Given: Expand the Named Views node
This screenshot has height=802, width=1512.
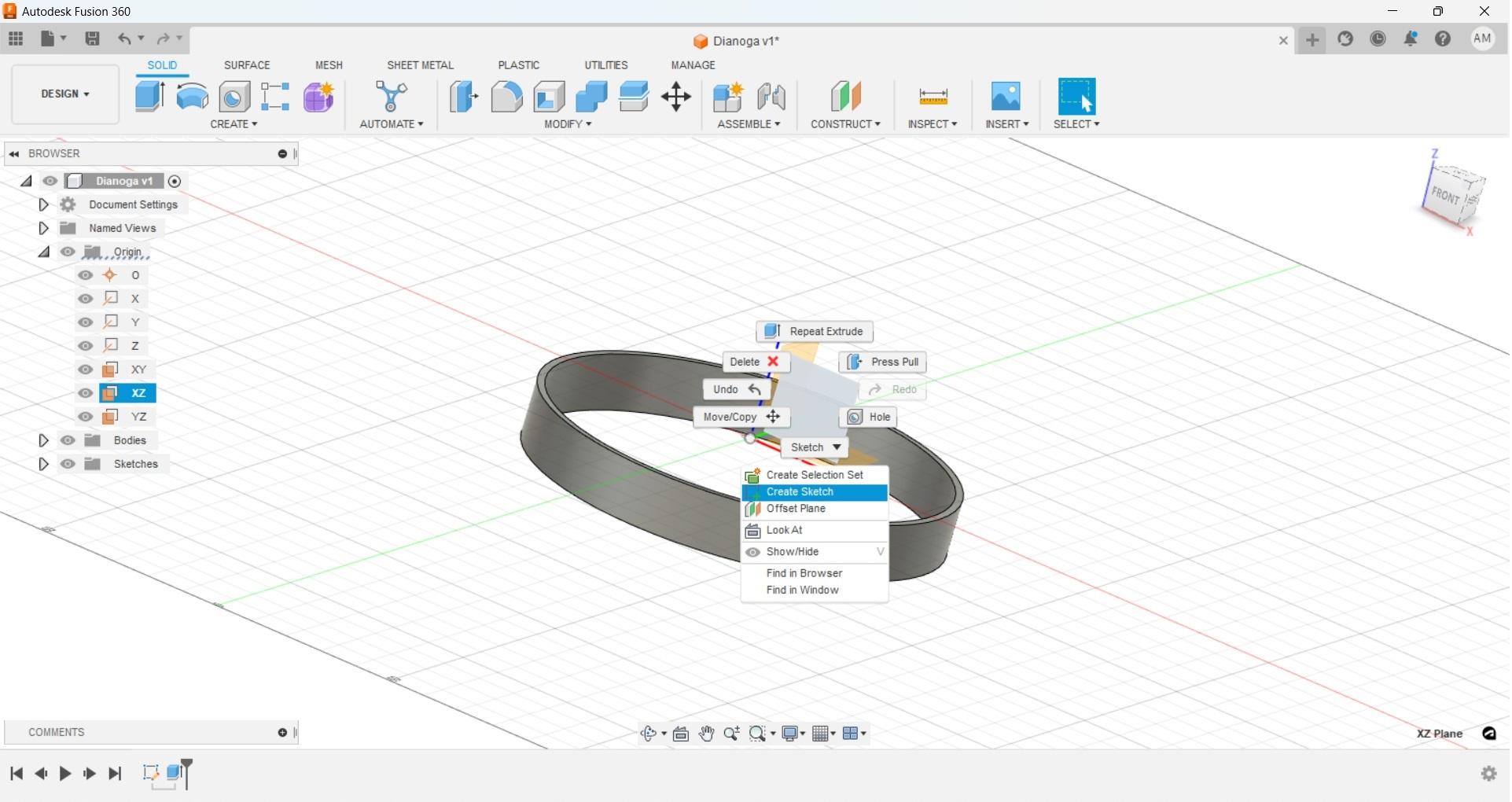Looking at the screenshot, I should click(x=44, y=228).
